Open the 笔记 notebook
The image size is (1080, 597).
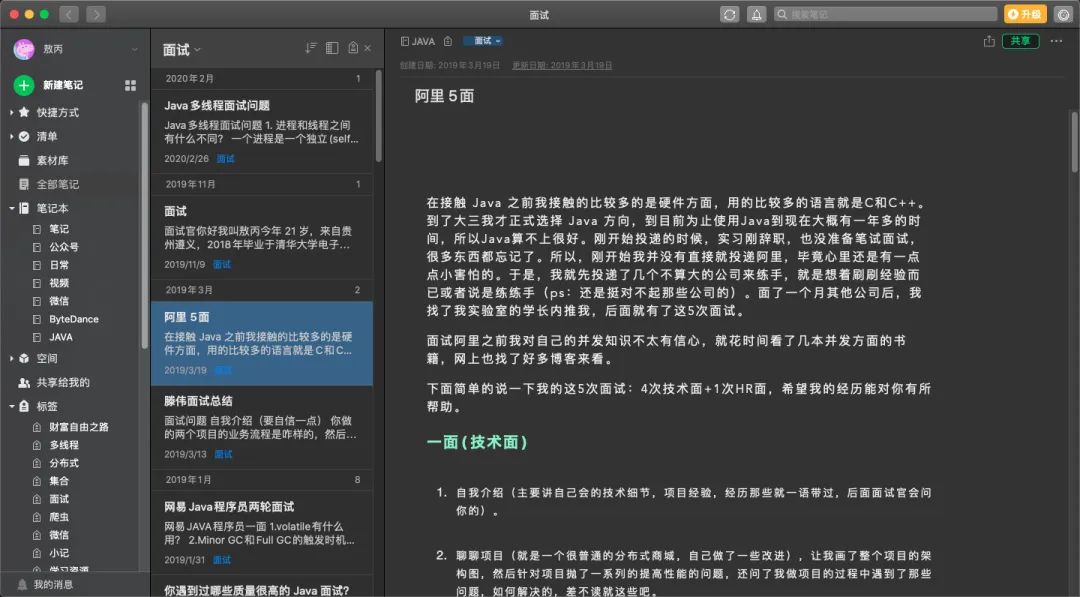(59, 229)
